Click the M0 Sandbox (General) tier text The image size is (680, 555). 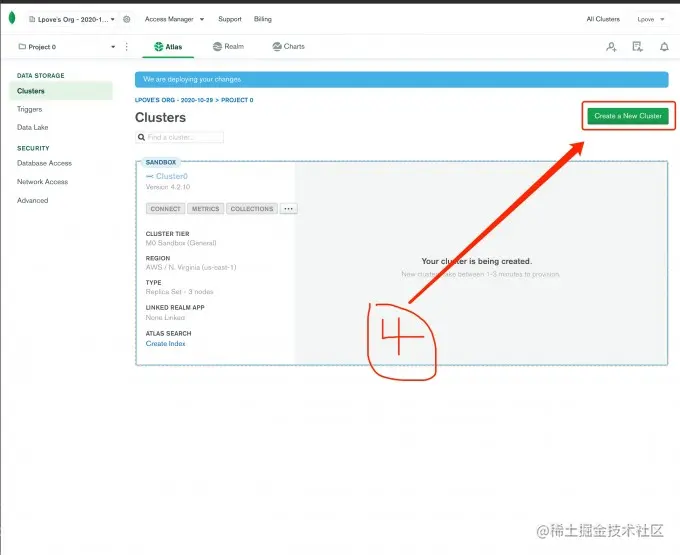[x=181, y=243]
